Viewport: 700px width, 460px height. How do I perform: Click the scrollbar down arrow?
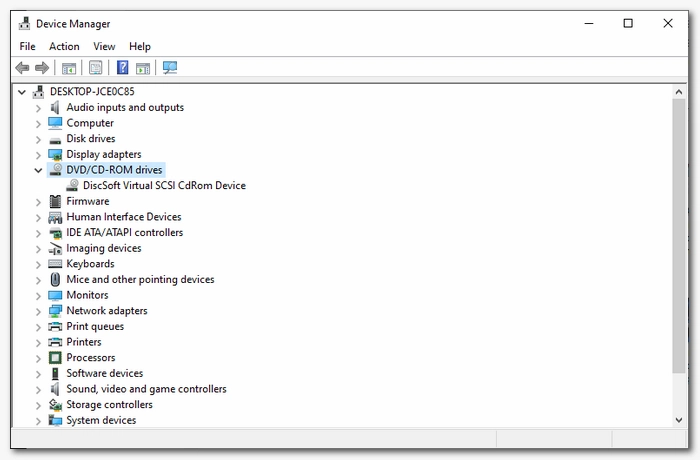(x=679, y=420)
